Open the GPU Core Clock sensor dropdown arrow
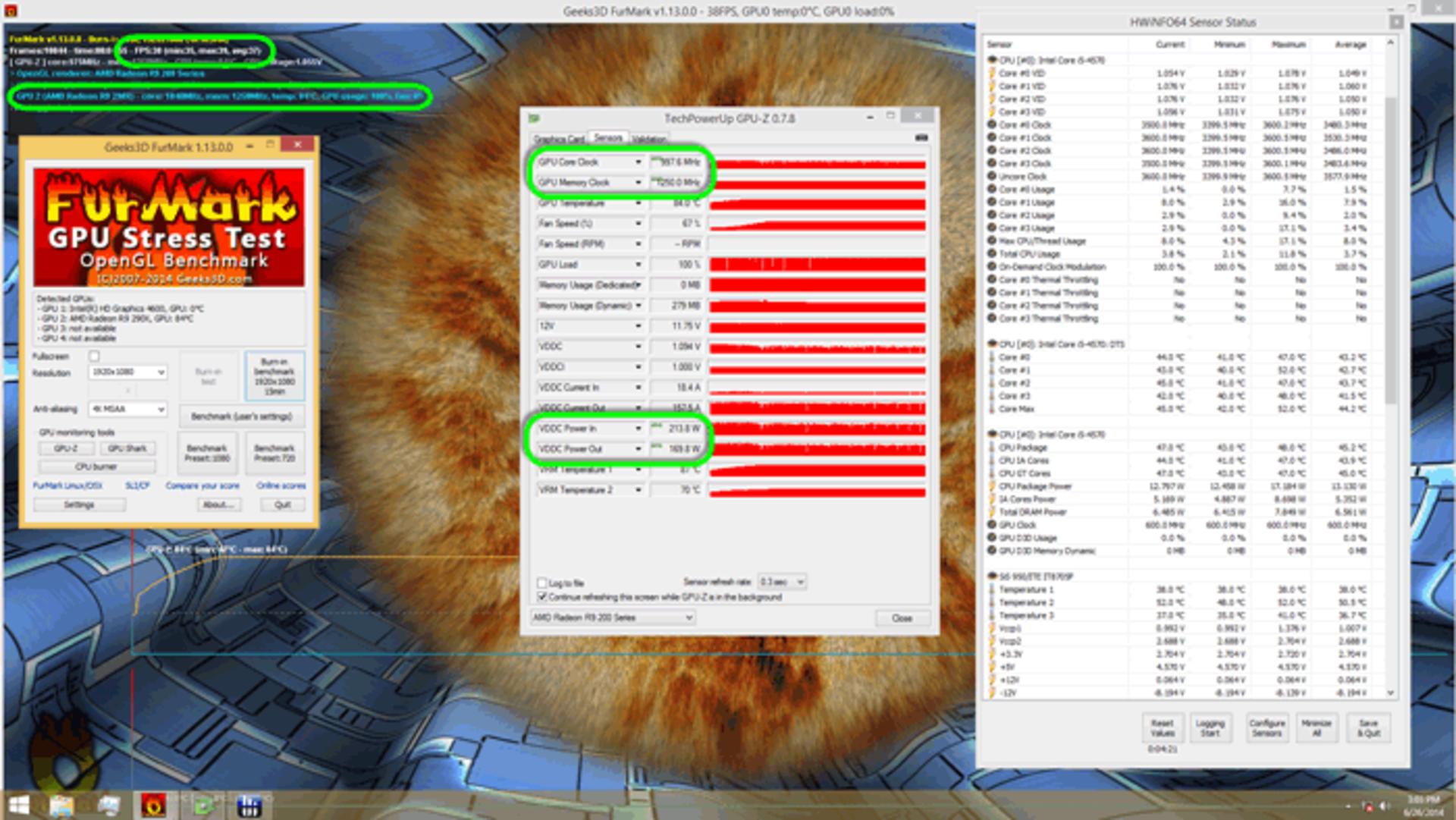 (638, 162)
